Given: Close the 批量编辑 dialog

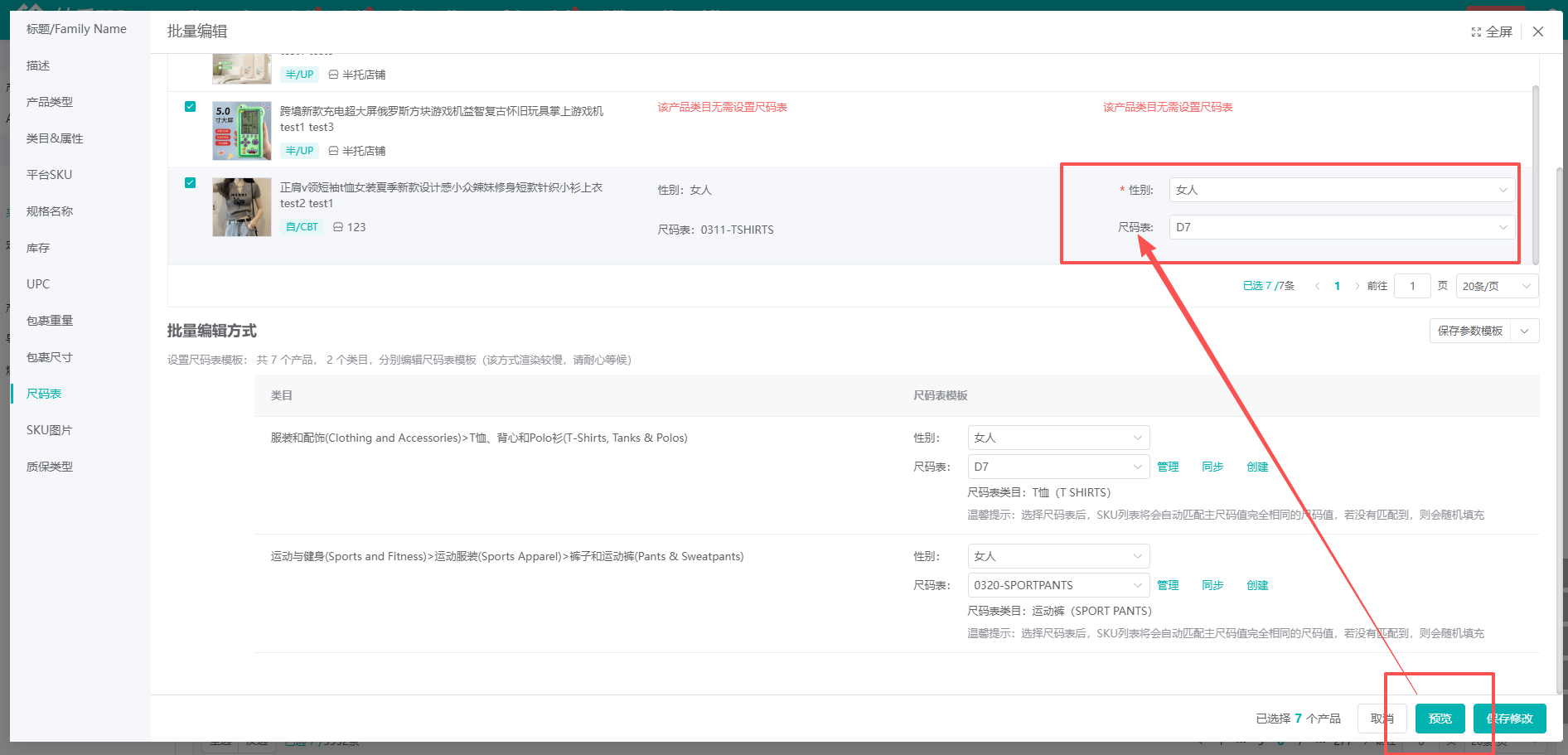Looking at the screenshot, I should point(1538,31).
